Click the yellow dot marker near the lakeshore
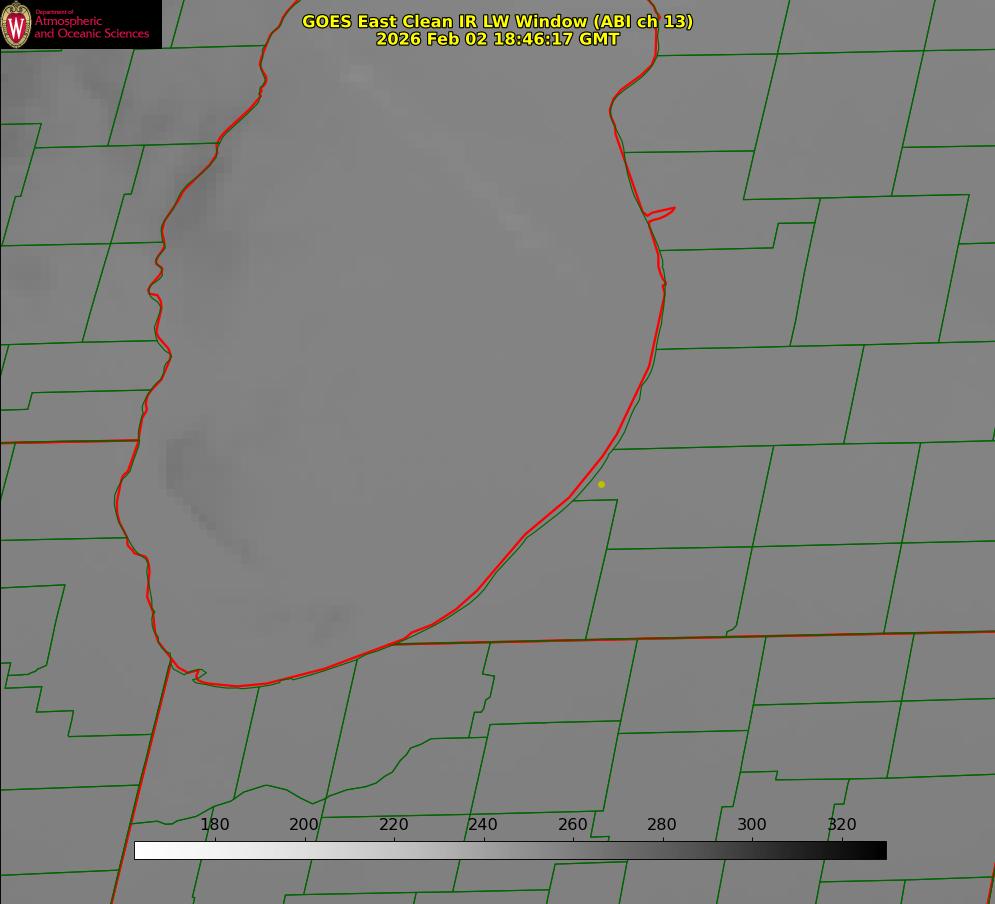Screen dimensions: 995x904 [x=601, y=484]
